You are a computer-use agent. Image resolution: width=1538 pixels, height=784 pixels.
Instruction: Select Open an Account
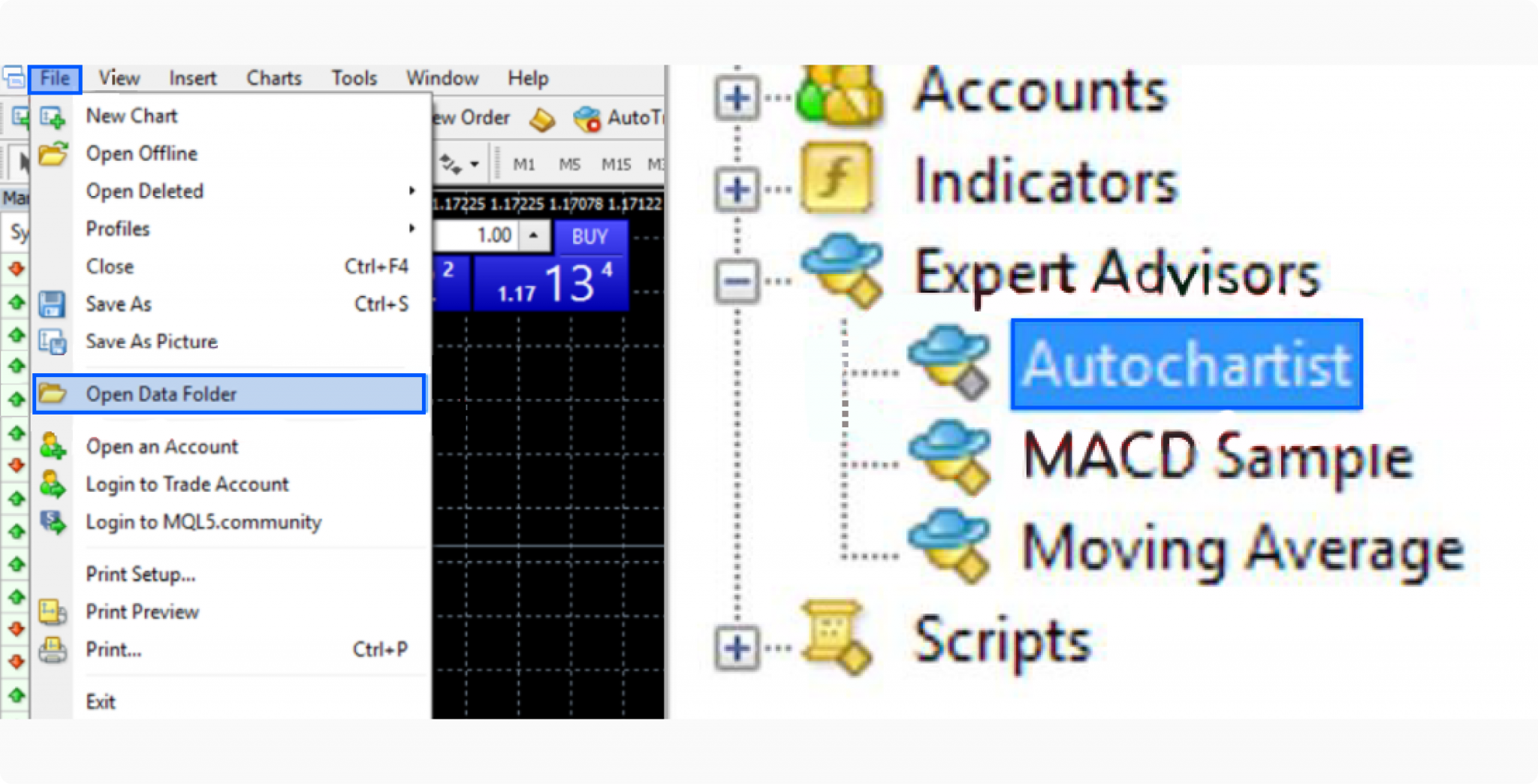162,446
